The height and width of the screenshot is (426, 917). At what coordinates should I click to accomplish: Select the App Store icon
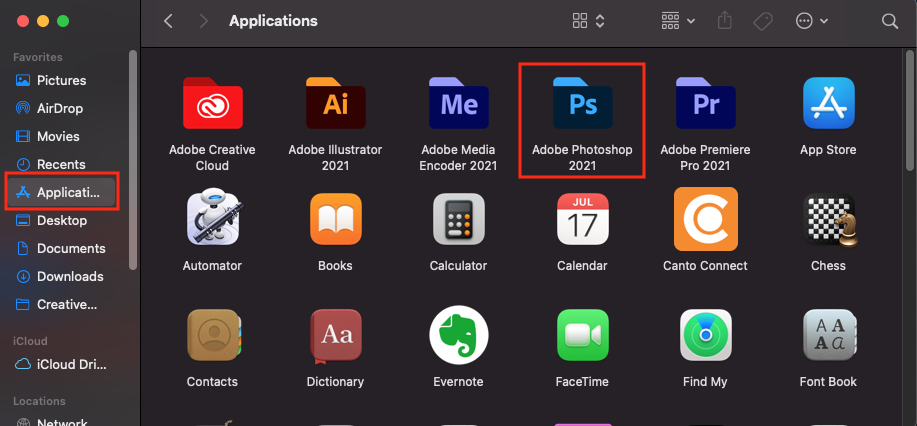(828, 103)
